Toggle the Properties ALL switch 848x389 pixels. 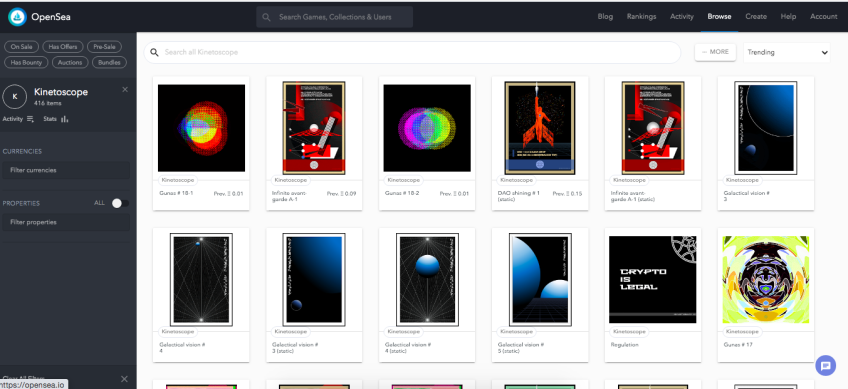click(x=120, y=203)
